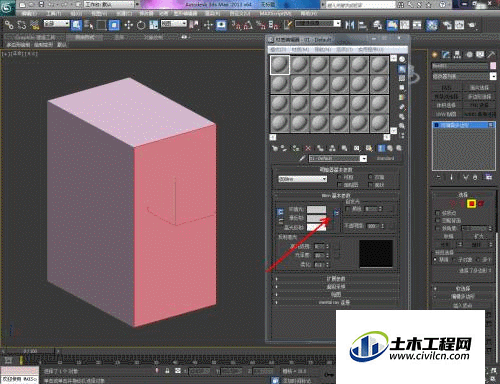Open the Modifier List dropdown
This screenshot has height=384, width=500.
pyautogui.click(x=464, y=76)
